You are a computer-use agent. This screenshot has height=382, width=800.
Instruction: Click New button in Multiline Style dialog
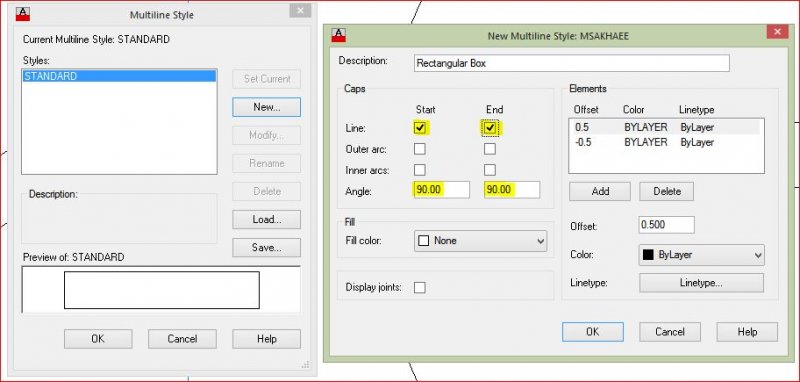click(x=266, y=107)
